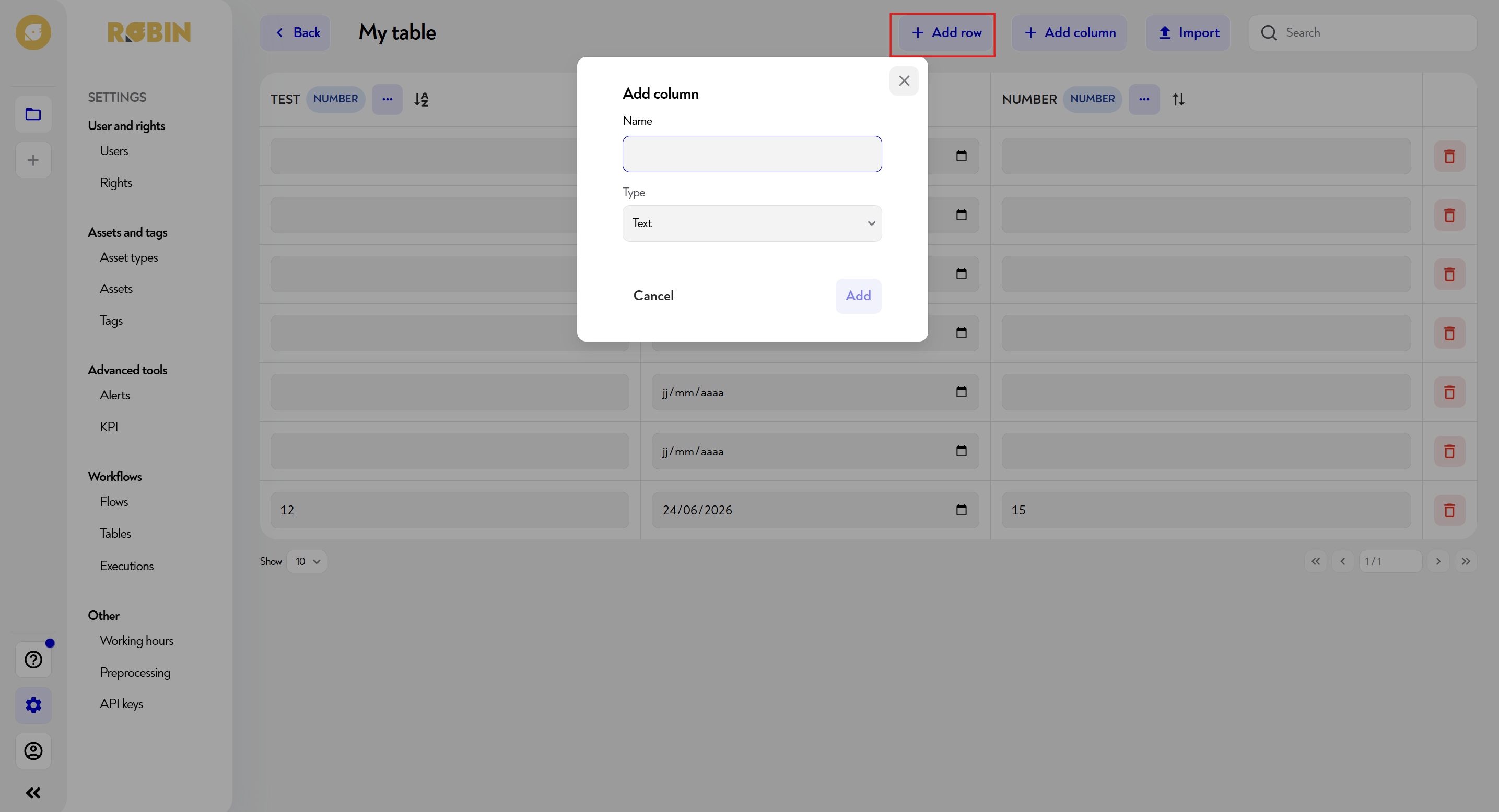
Task: Click the plus icon in left rail
Action: [33, 160]
